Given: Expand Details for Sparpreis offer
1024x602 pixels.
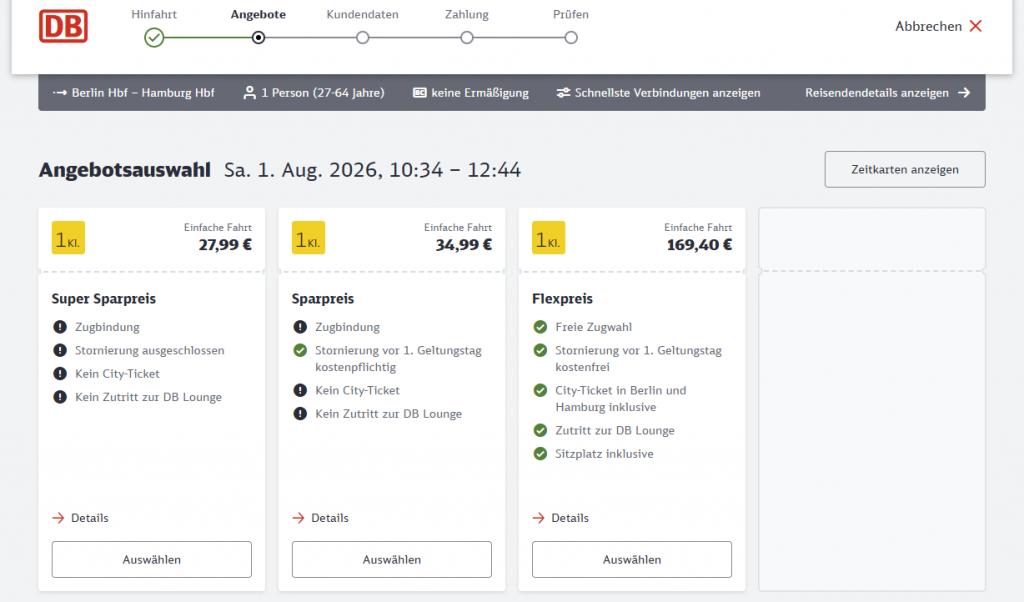Looking at the screenshot, I should (x=321, y=518).
